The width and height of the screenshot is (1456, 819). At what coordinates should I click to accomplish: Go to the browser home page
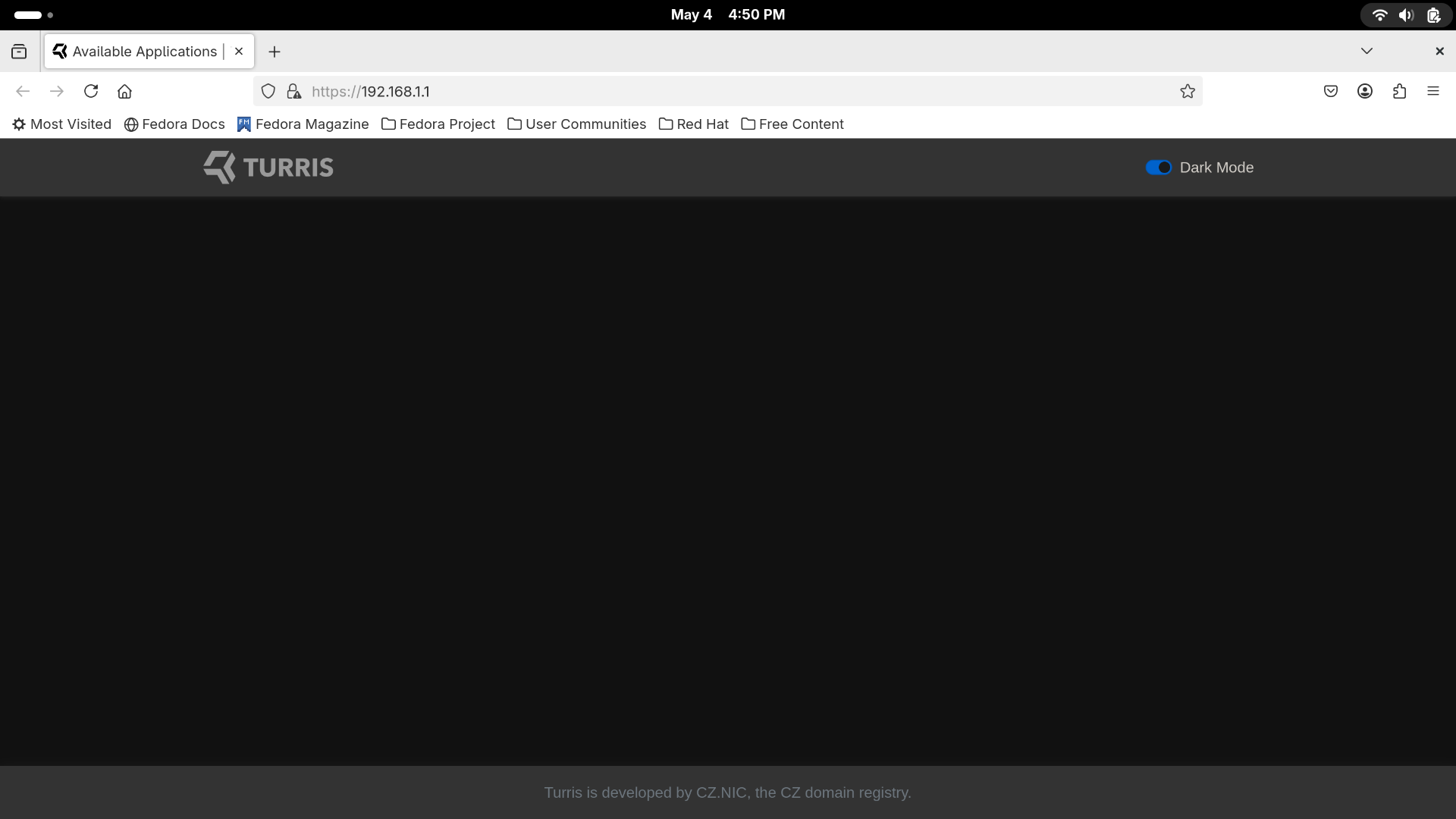[x=125, y=91]
